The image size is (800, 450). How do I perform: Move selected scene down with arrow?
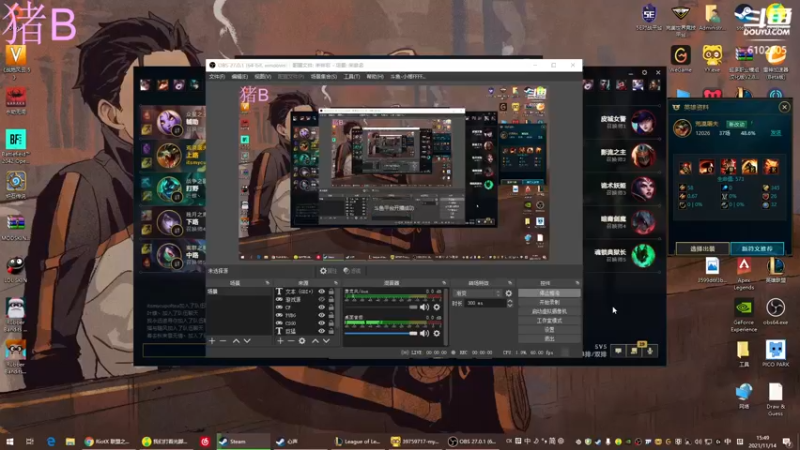247,341
